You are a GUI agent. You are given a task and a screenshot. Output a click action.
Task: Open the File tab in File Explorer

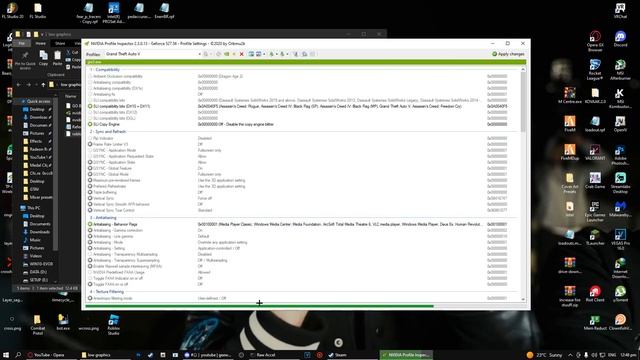(22, 43)
